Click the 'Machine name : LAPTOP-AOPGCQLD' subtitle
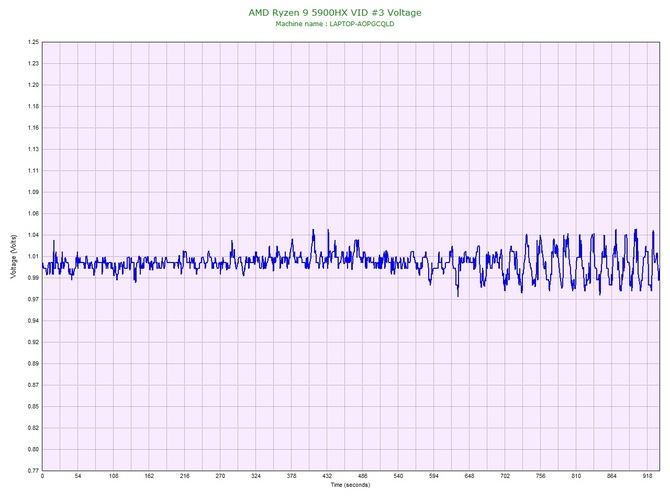This screenshot has width=670, height=502. [335, 24]
